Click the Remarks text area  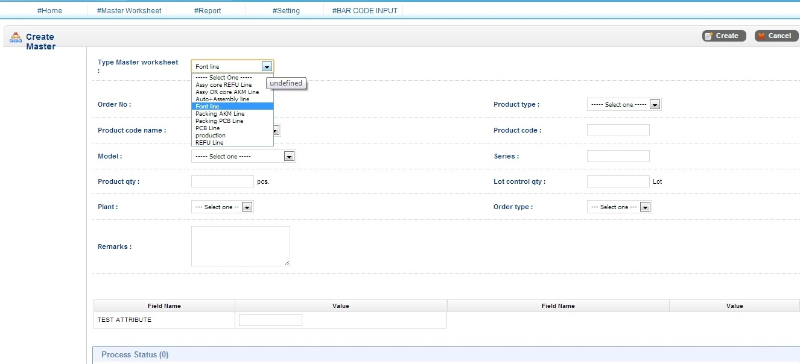pos(240,246)
